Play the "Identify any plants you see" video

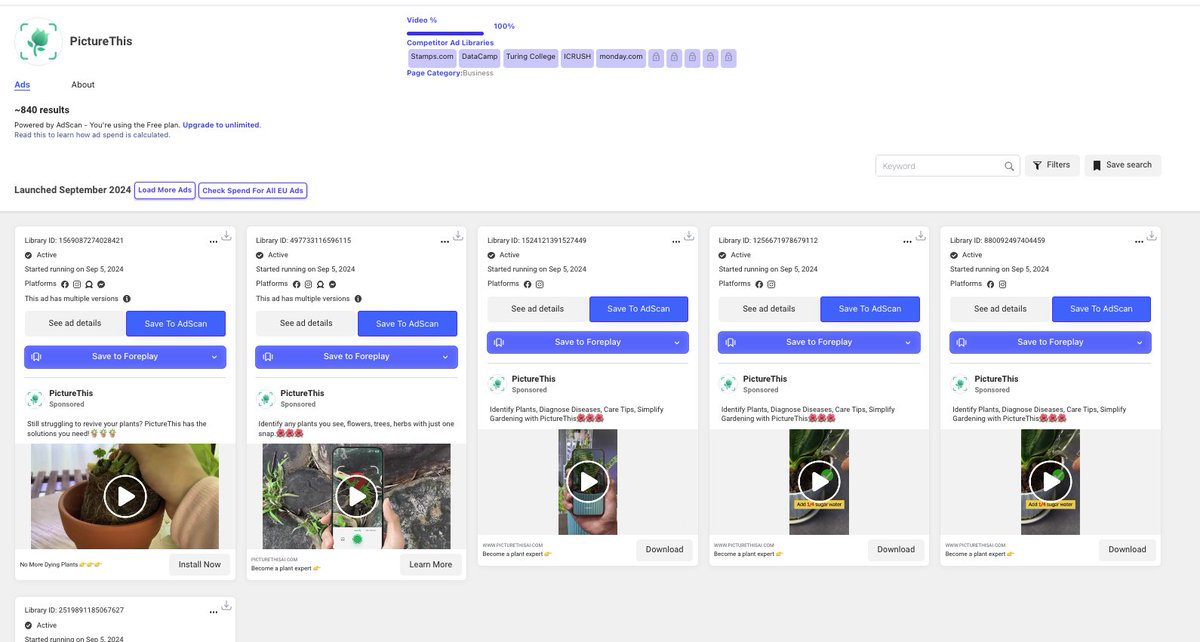[357, 496]
